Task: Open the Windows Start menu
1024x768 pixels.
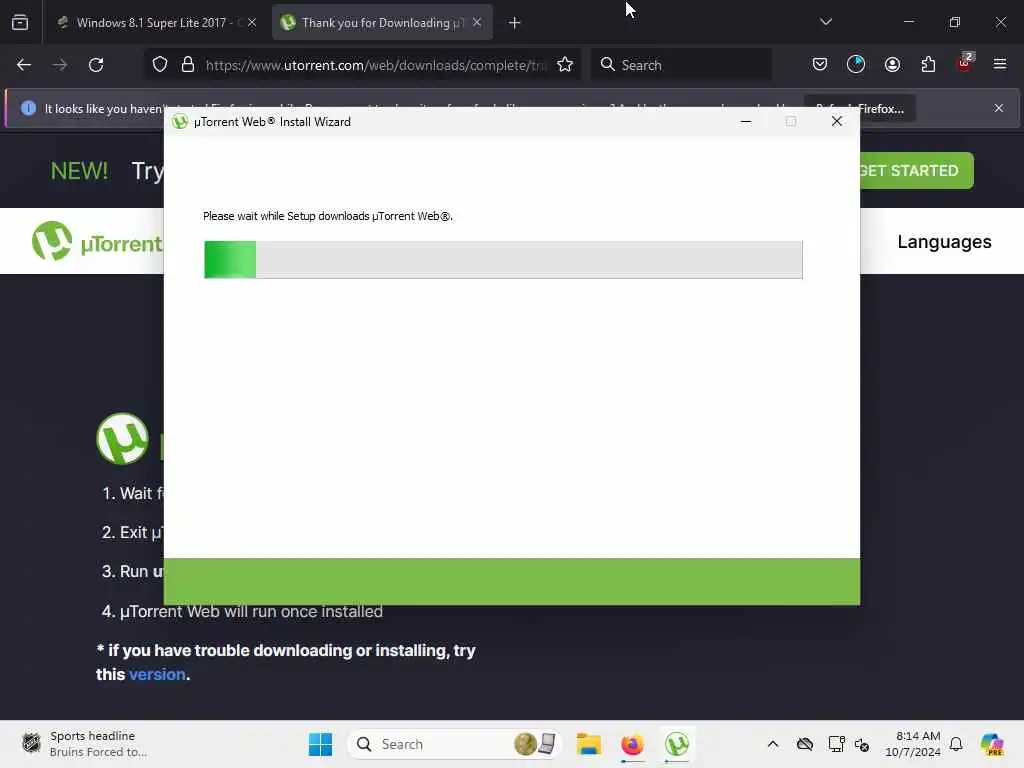Action: 320,744
